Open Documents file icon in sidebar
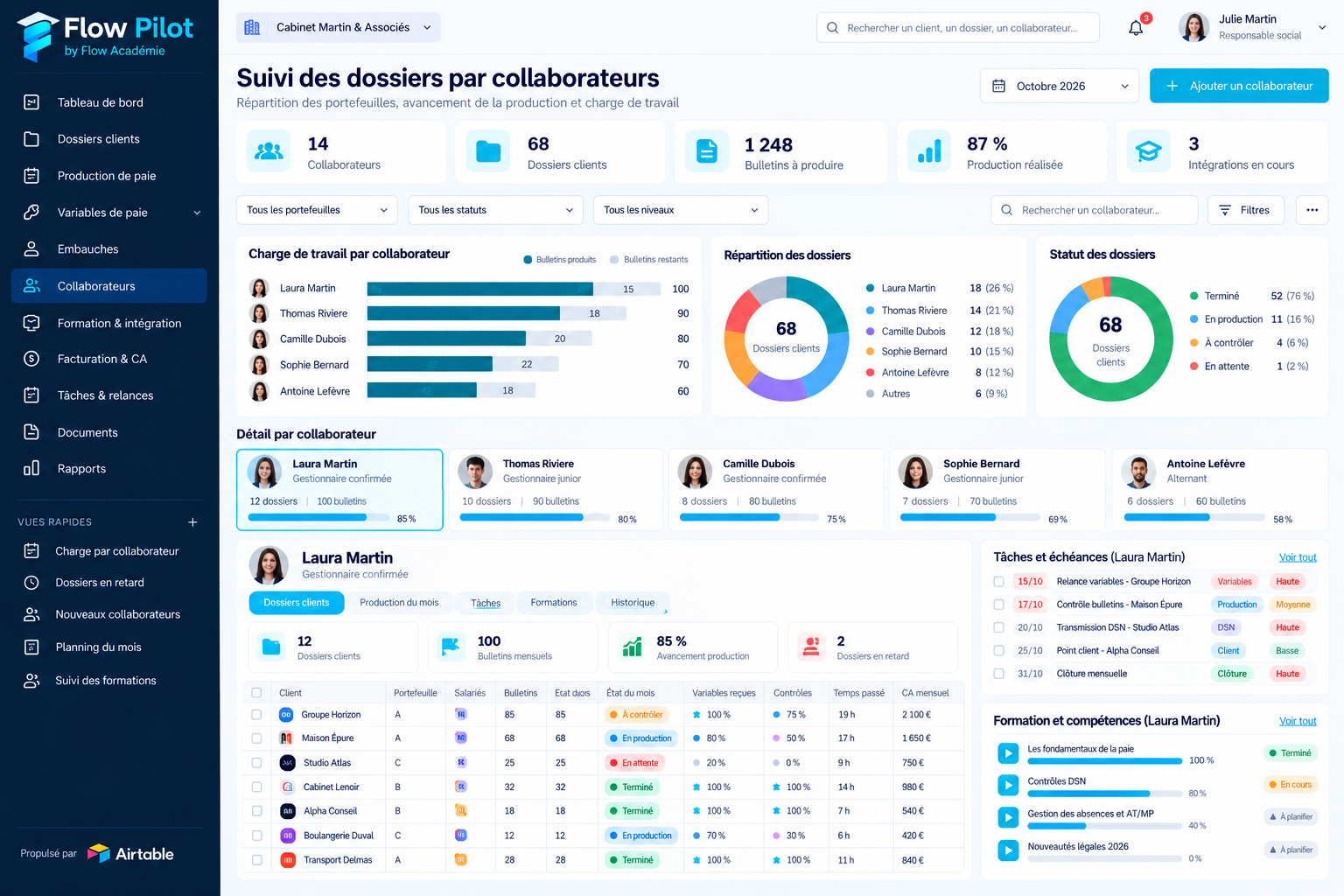Screen dimensions: 1344x896 point(31,432)
